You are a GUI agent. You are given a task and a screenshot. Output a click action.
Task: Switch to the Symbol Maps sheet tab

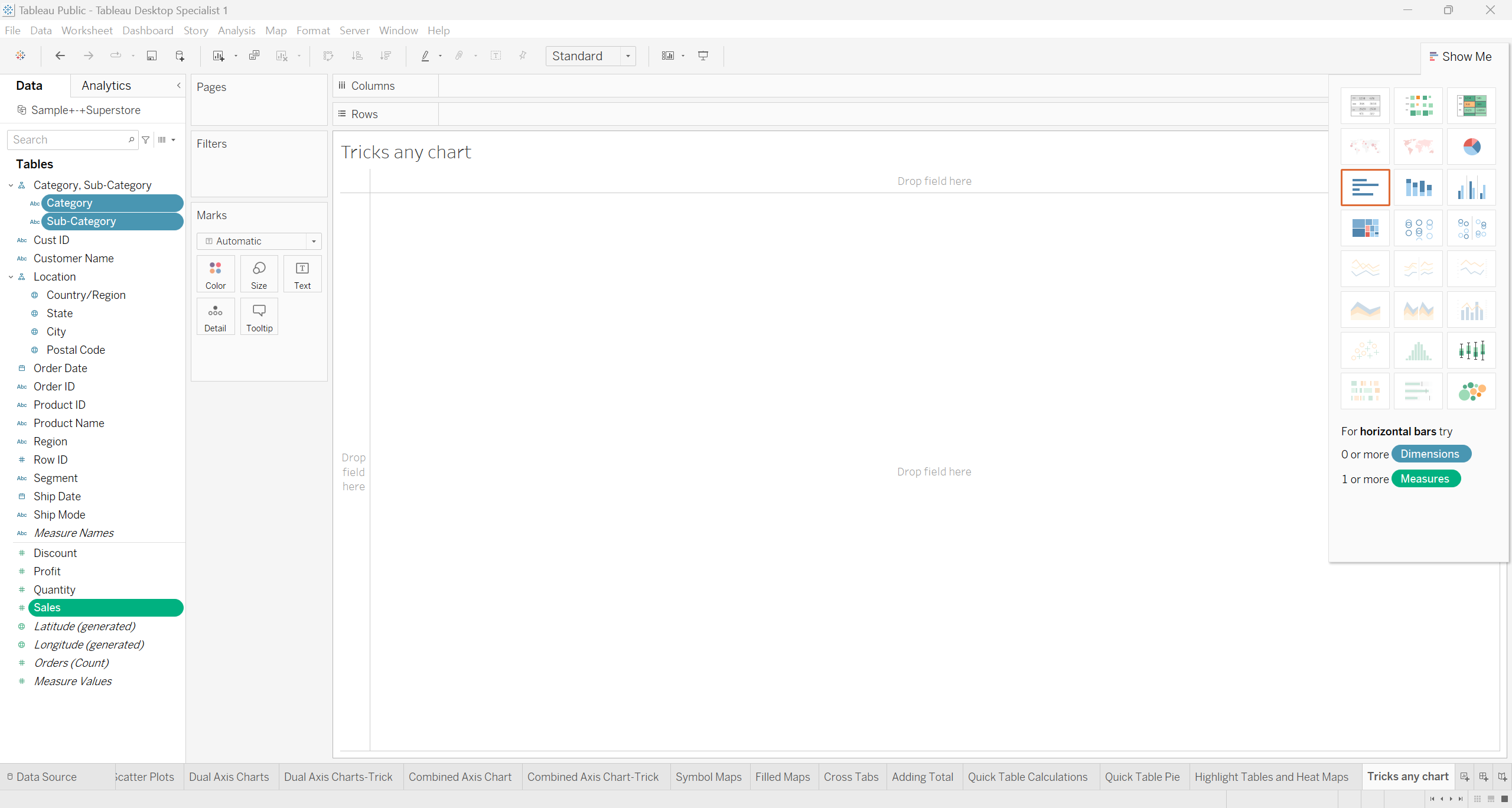[708, 777]
